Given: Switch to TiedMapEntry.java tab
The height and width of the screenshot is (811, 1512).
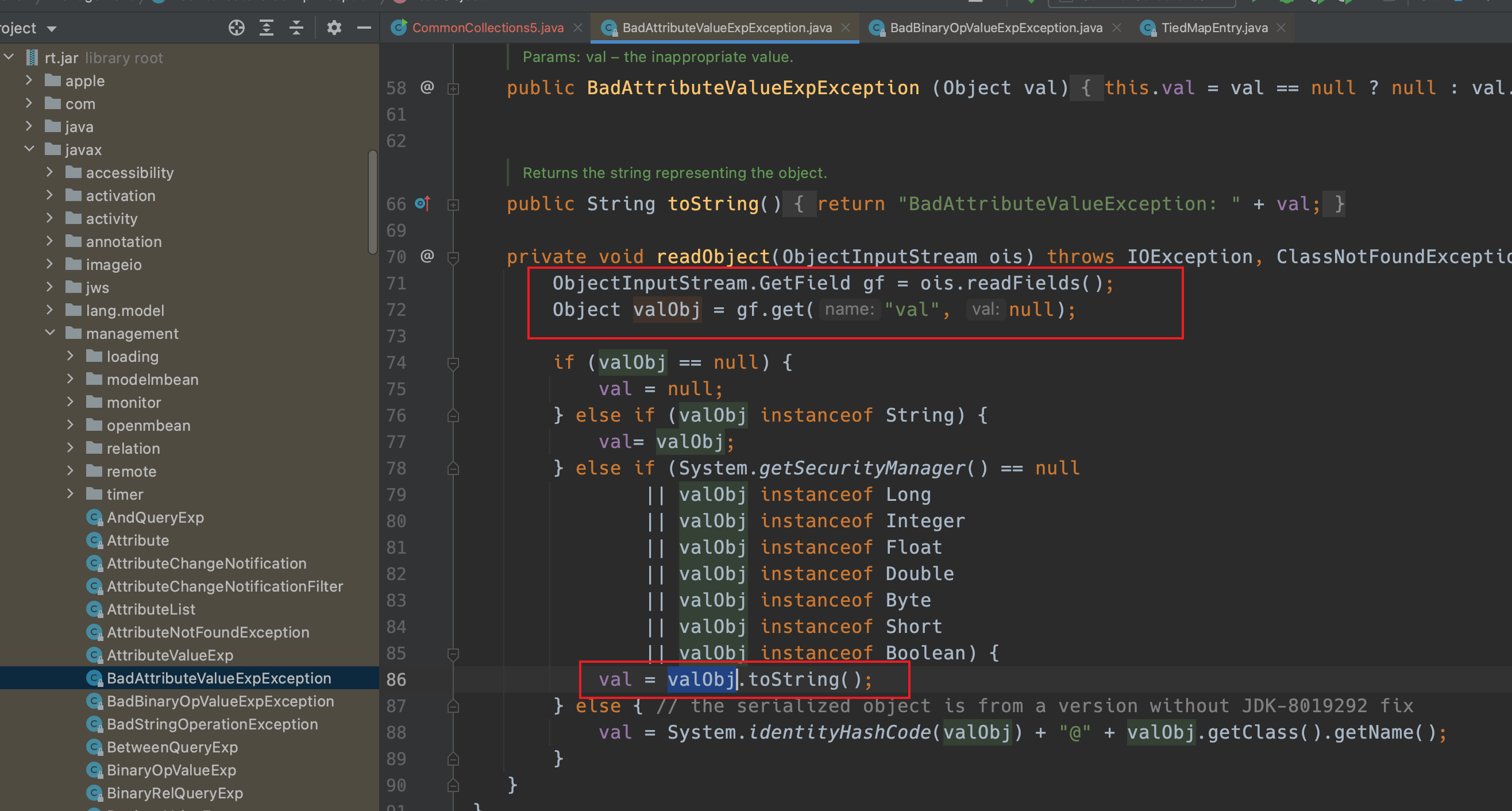Looking at the screenshot, I should [1214, 28].
